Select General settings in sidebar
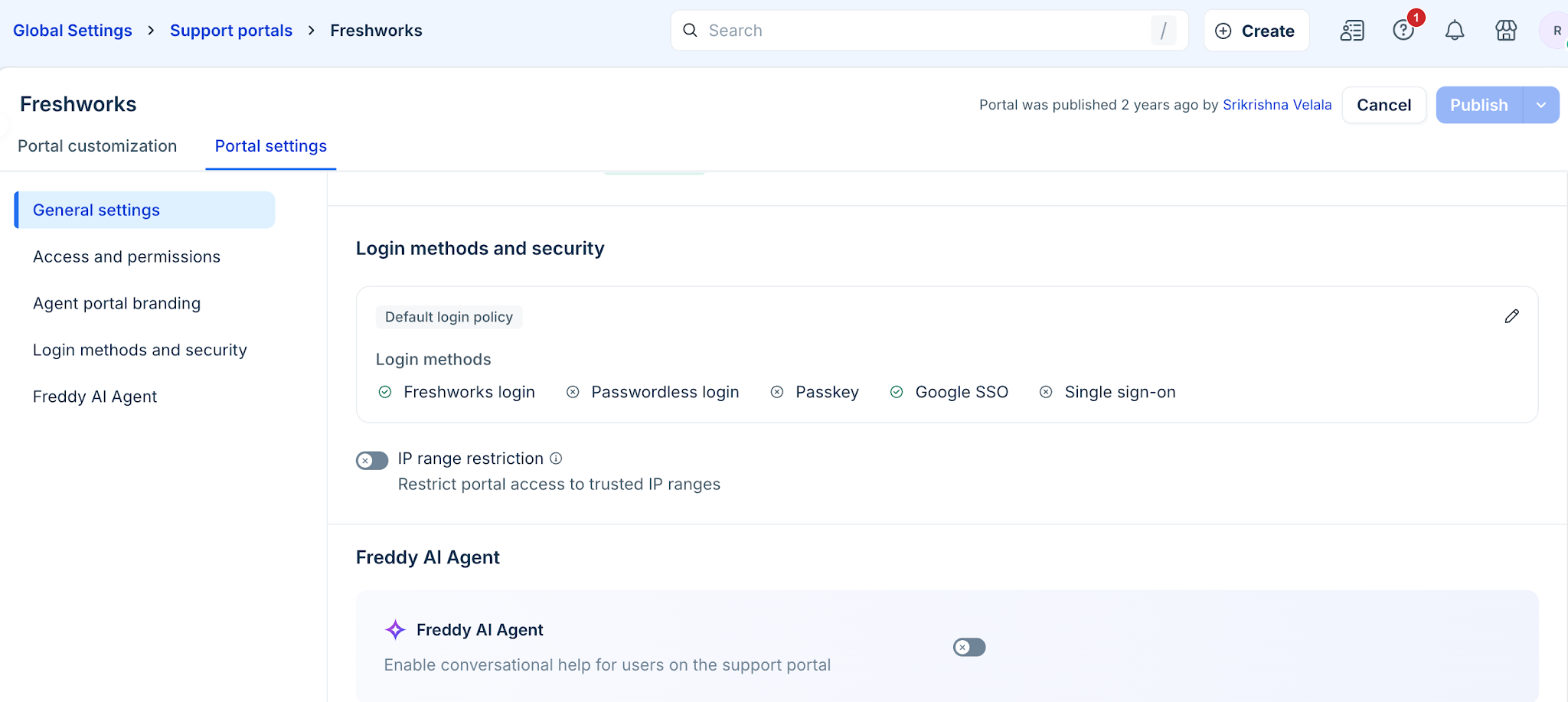The width and height of the screenshot is (1568, 702). click(145, 210)
